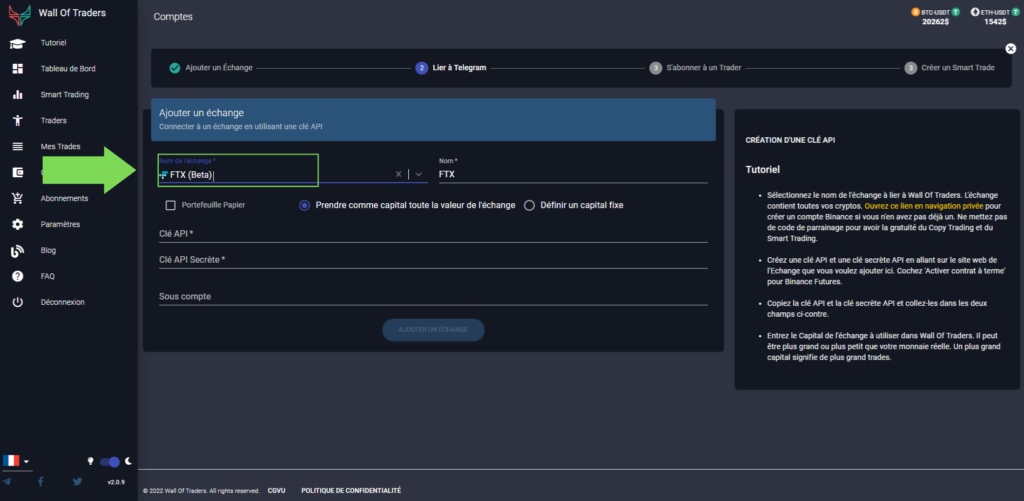
Task: Select the Traders person icon
Action: pyautogui.click(x=17, y=121)
